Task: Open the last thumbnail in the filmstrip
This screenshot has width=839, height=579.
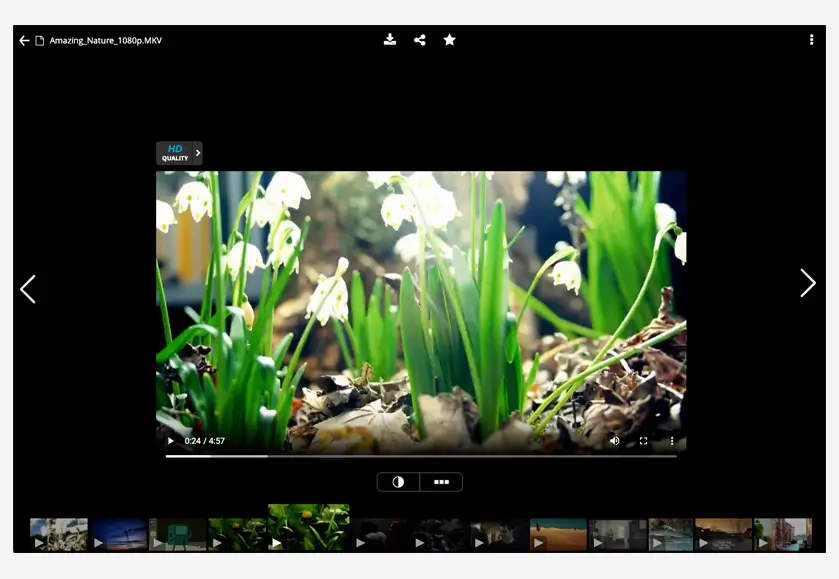Action: point(783,534)
